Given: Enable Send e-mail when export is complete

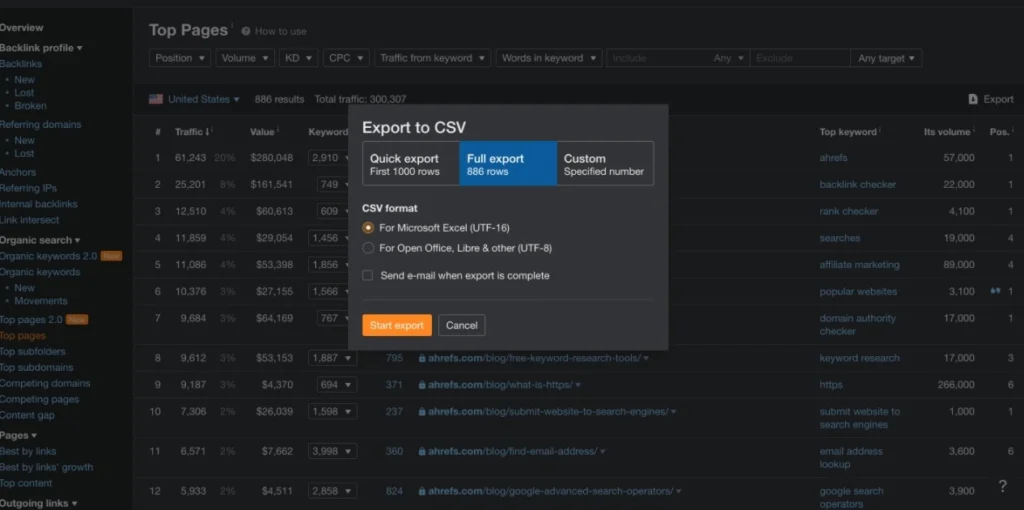Looking at the screenshot, I should click(369, 275).
